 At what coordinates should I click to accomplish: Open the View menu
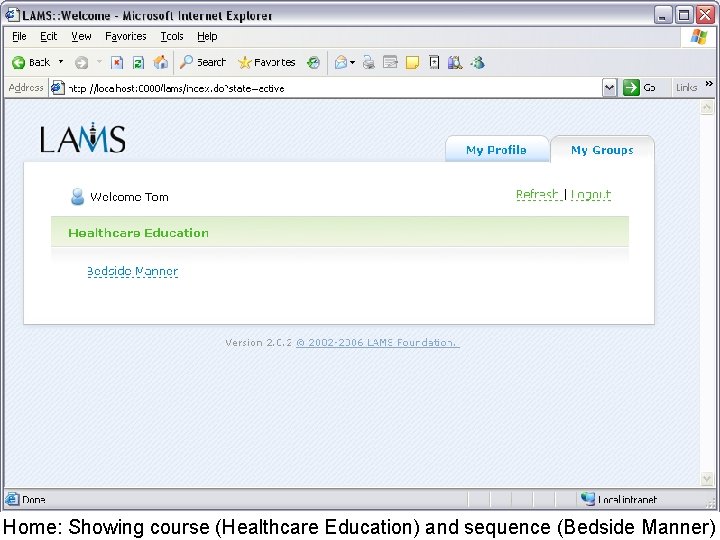(81, 36)
